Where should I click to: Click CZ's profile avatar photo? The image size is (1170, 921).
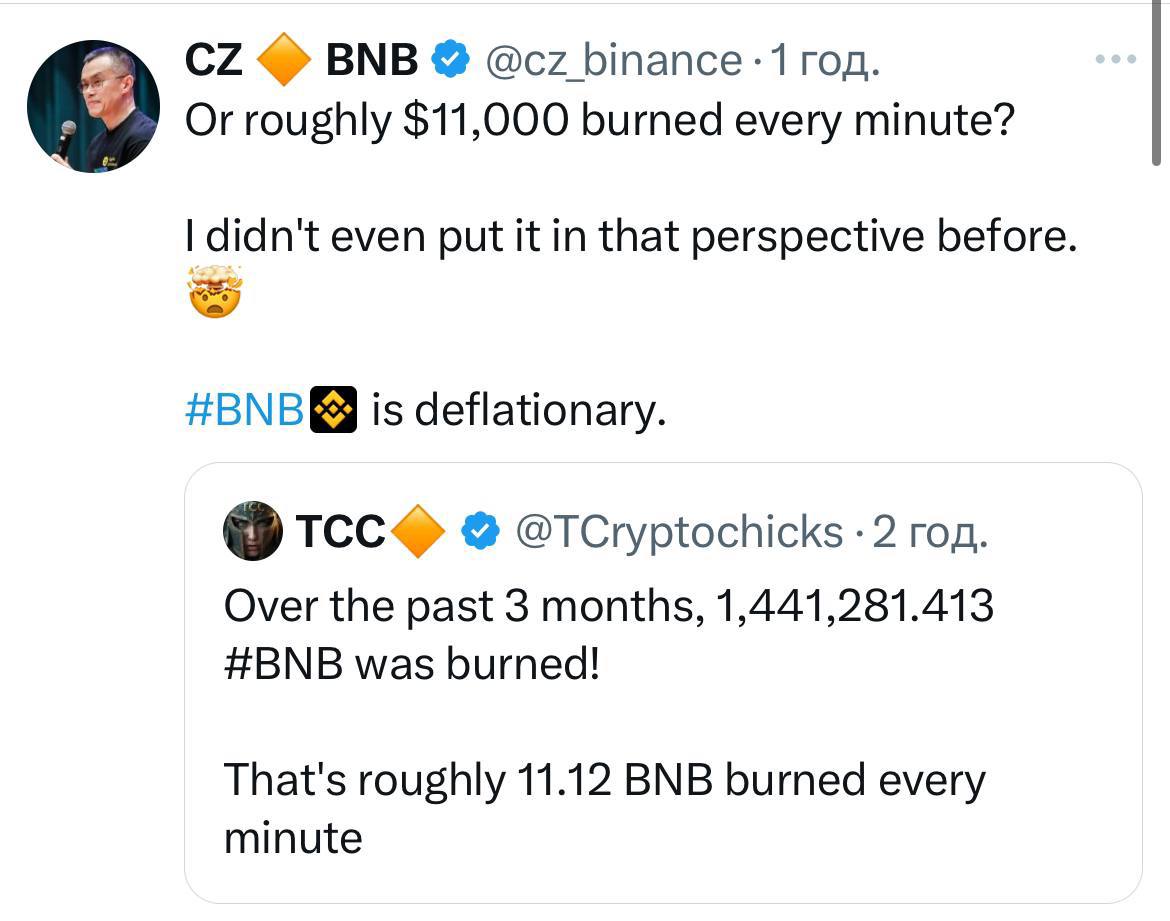click(93, 106)
